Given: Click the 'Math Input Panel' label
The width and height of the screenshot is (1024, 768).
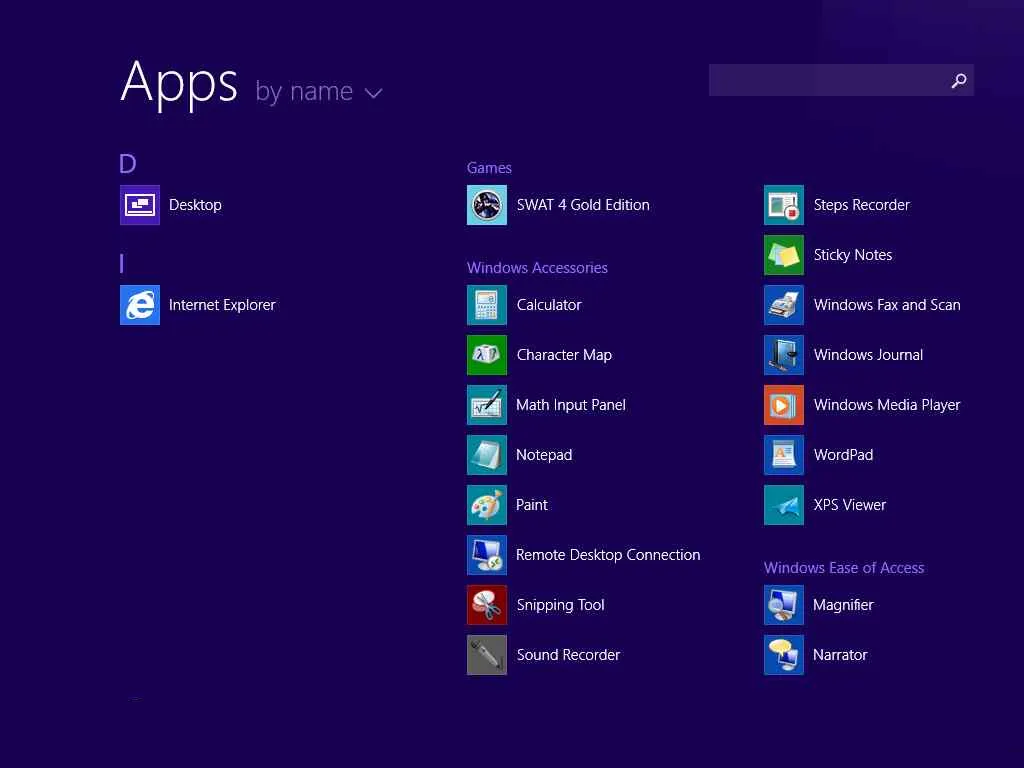Looking at the screenshot, I should pos(571,405).
